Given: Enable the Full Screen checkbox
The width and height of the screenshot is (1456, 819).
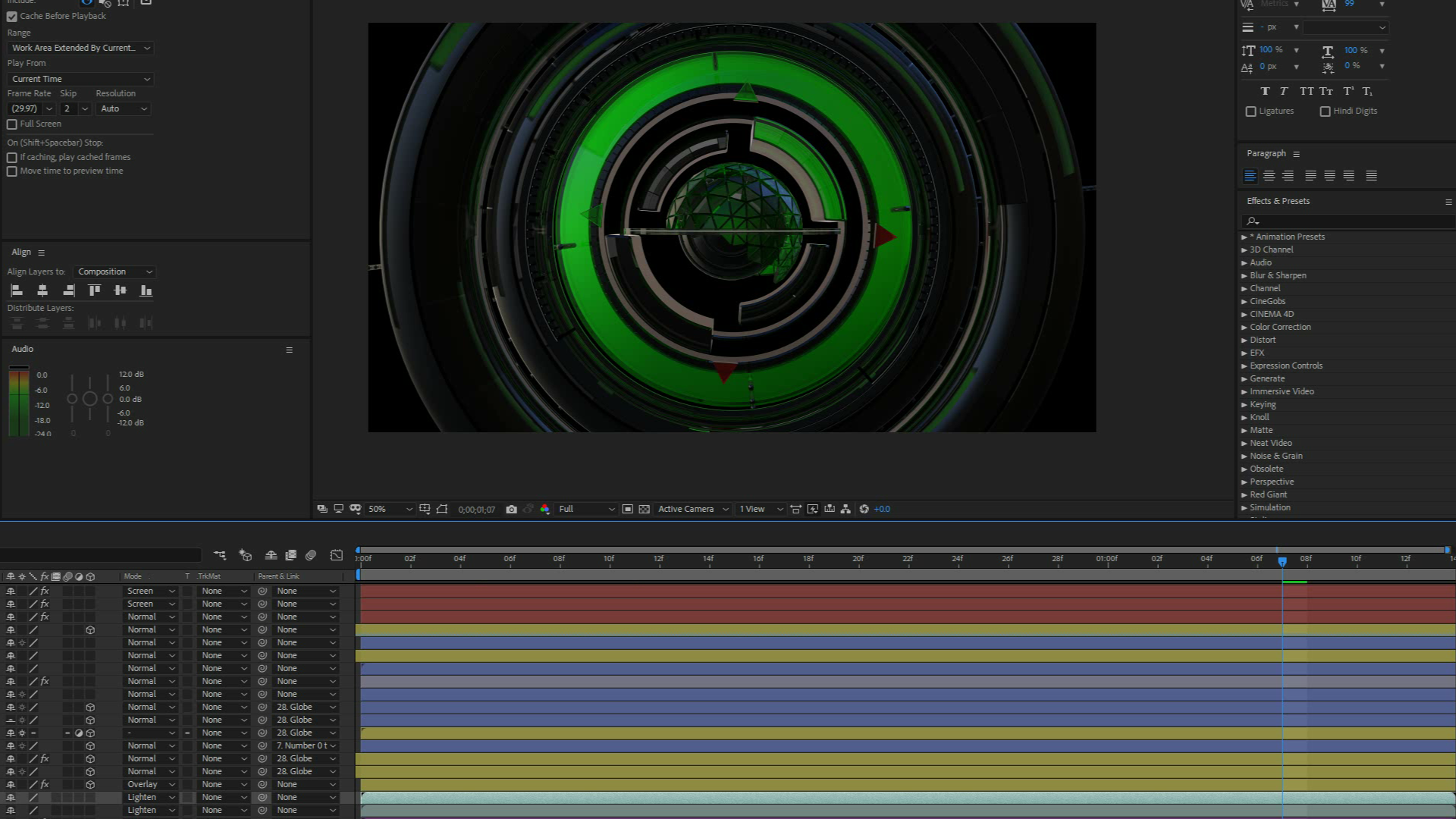Looking at the screenshot, I should pos(12,124).
